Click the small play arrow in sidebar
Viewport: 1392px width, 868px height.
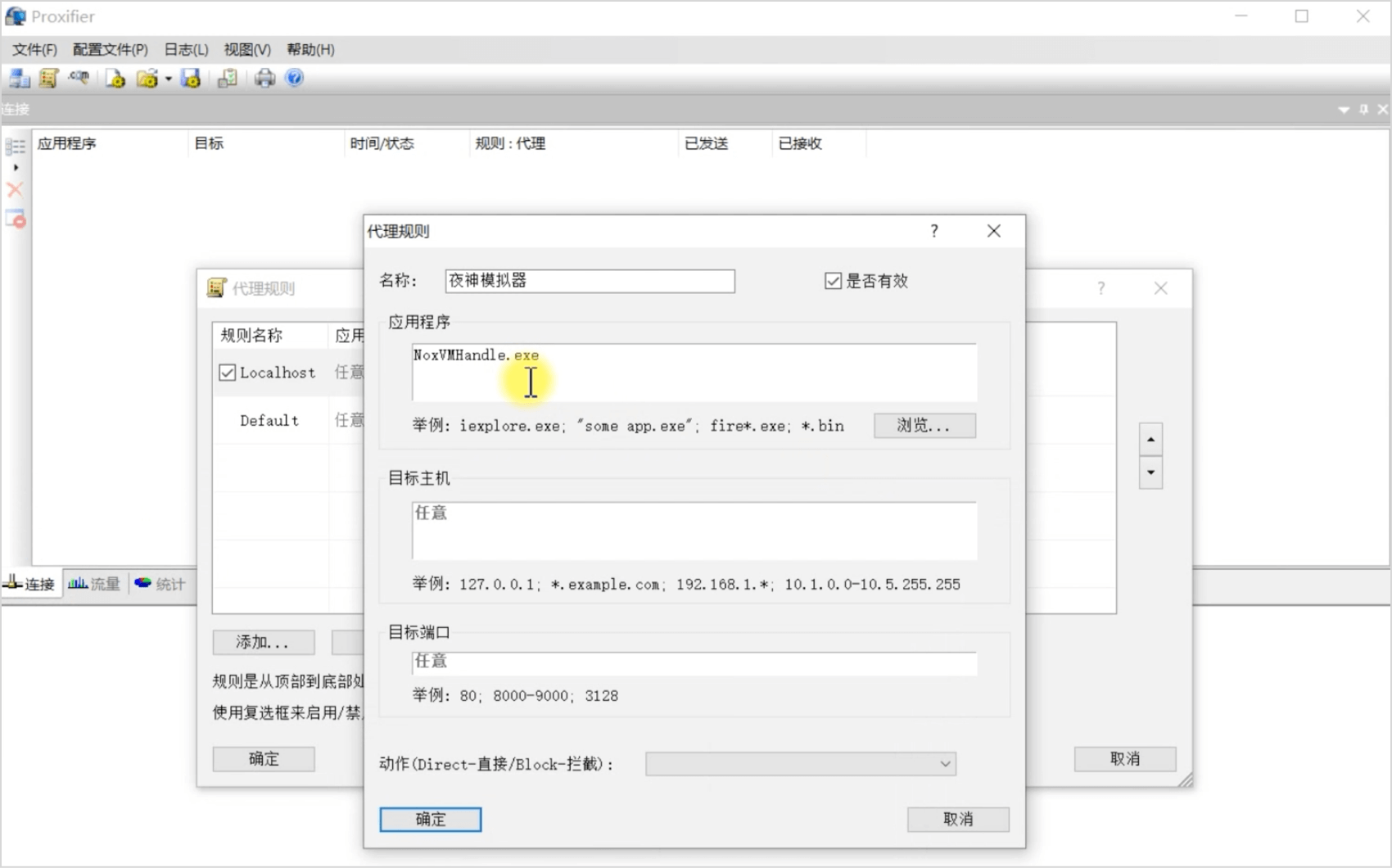tap(16, 167)
